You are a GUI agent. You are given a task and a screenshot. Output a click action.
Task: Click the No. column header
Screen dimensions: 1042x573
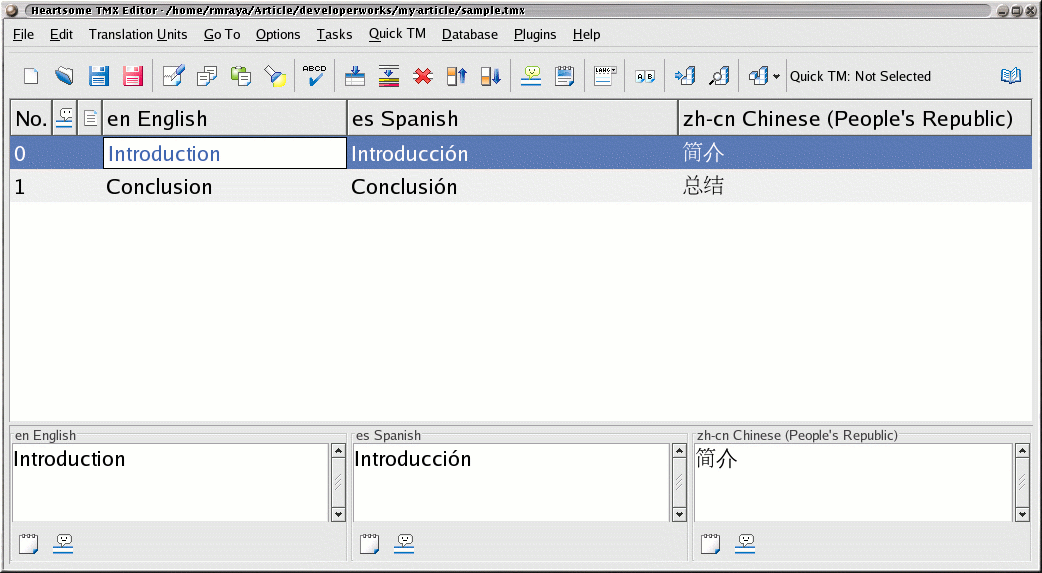coord(31,118)
